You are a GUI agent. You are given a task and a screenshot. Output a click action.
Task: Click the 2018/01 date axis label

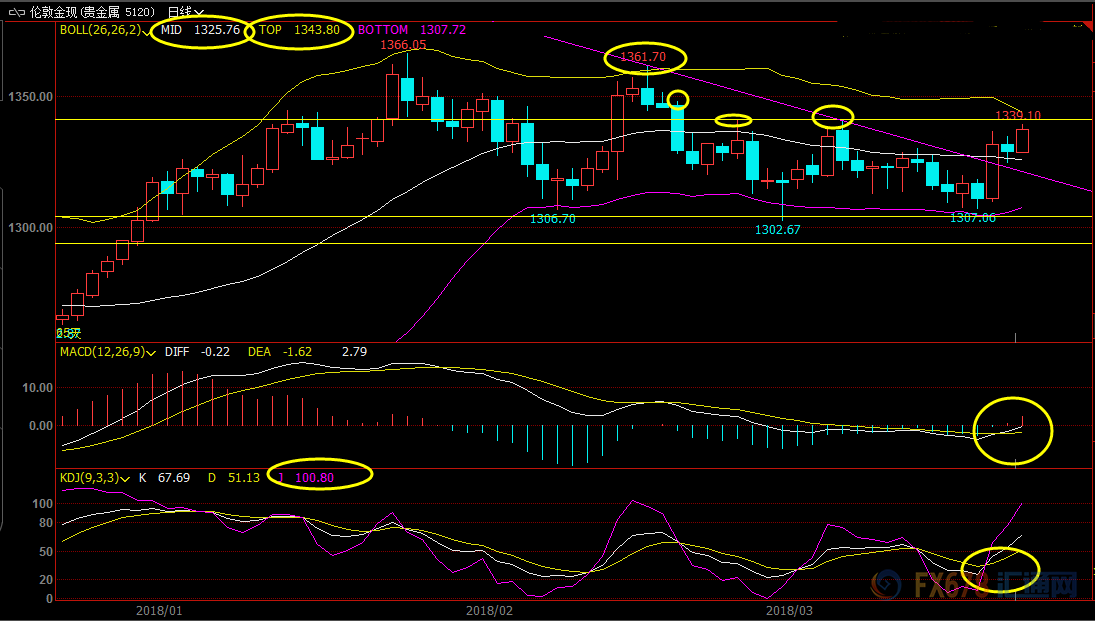click(x=159, y=611)
